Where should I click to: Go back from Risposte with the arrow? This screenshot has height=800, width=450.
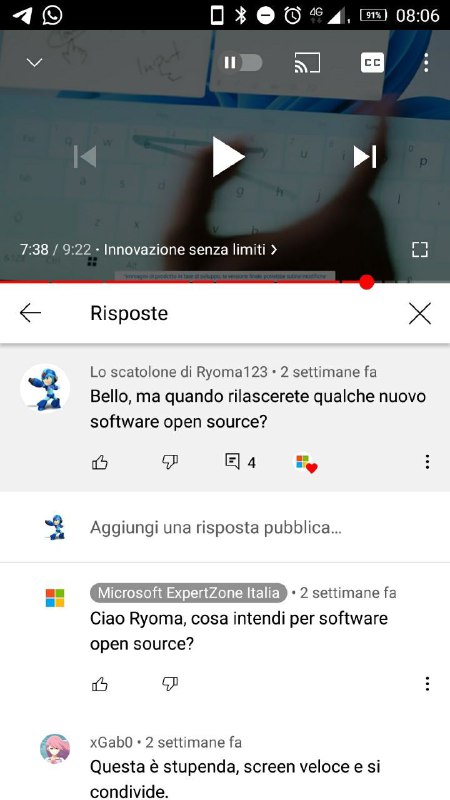tap(30, 313)
